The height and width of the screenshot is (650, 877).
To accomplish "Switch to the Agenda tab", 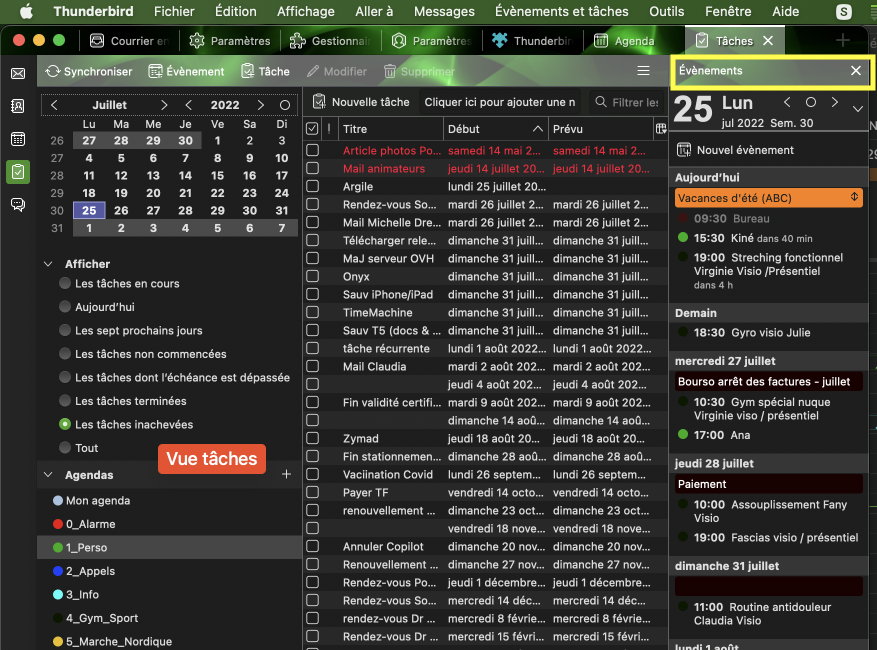I will point(623,41).
